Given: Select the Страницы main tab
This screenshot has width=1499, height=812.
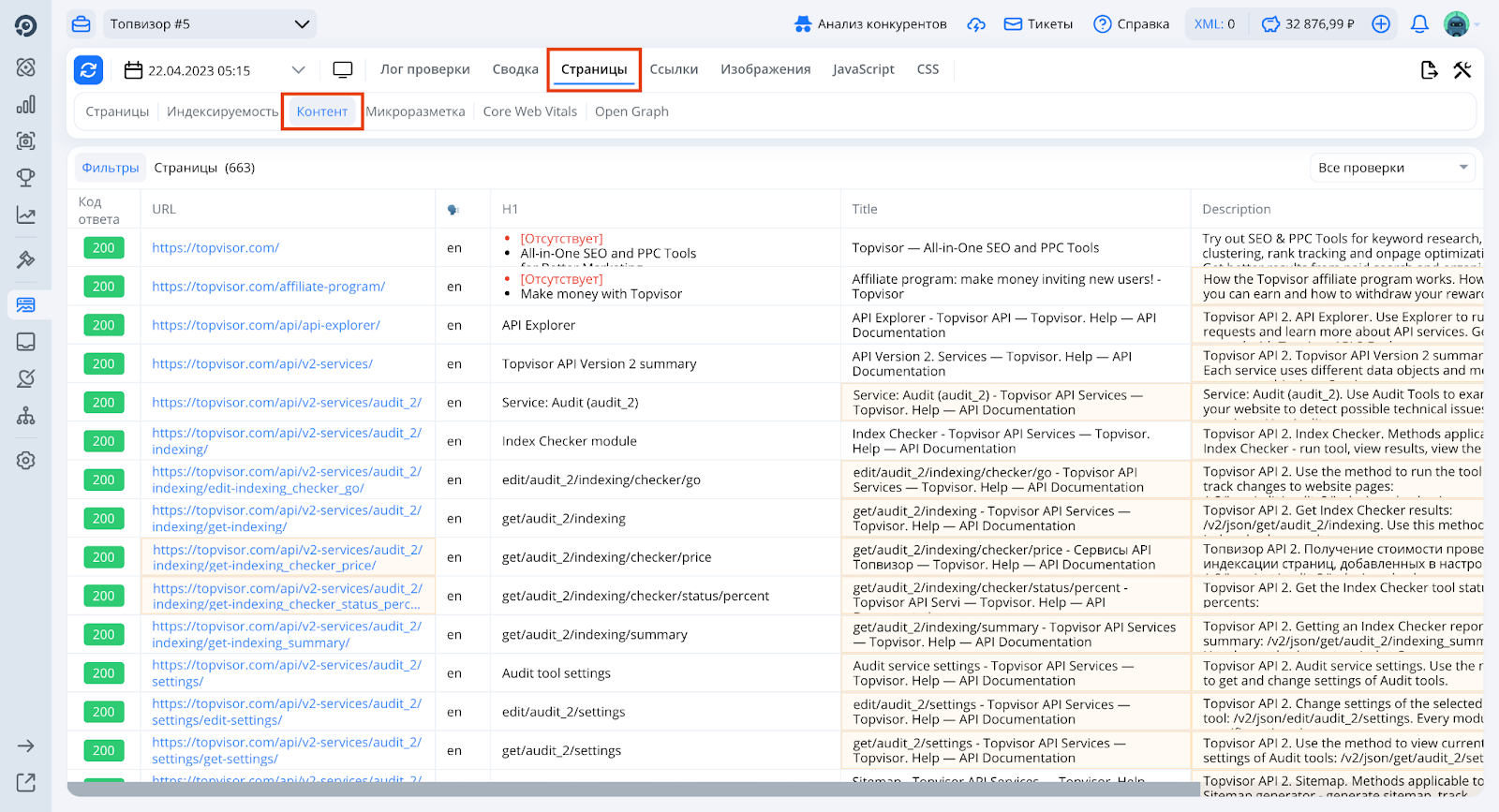Looking at the screenshot, I should click(x=594, y=69).
